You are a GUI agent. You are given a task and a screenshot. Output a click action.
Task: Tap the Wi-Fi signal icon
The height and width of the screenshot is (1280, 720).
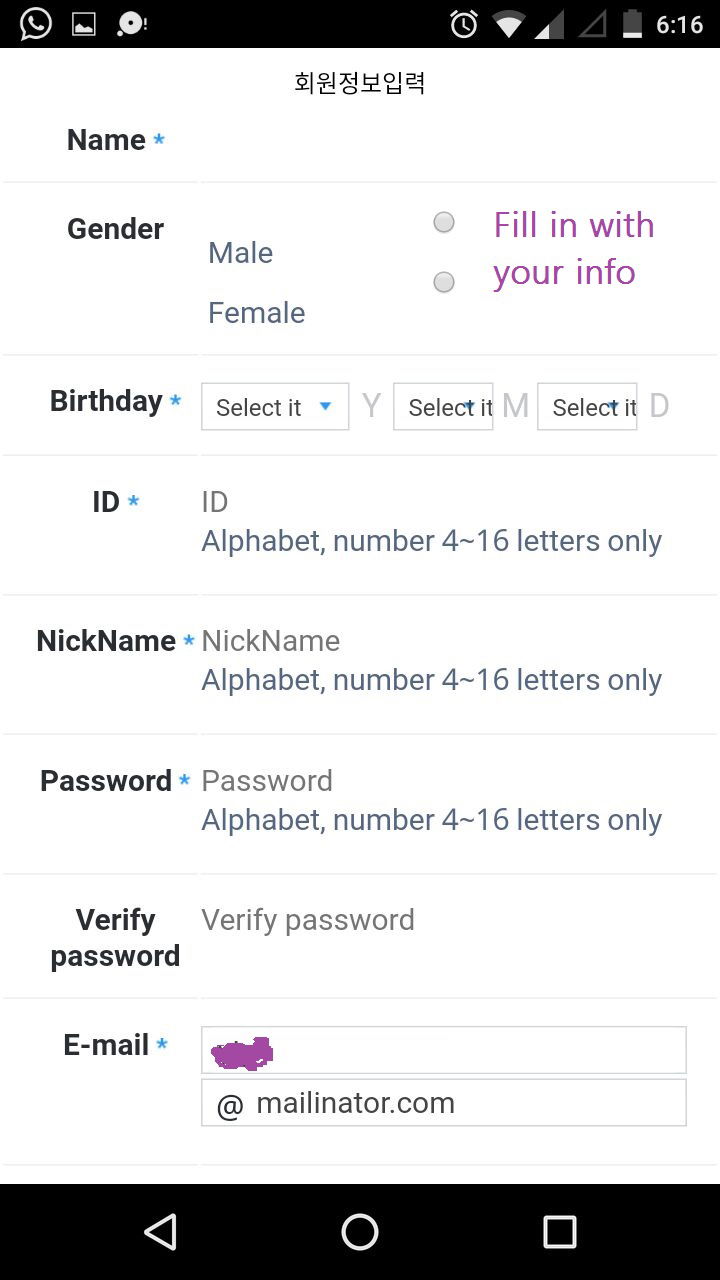[x=508, y=24]
